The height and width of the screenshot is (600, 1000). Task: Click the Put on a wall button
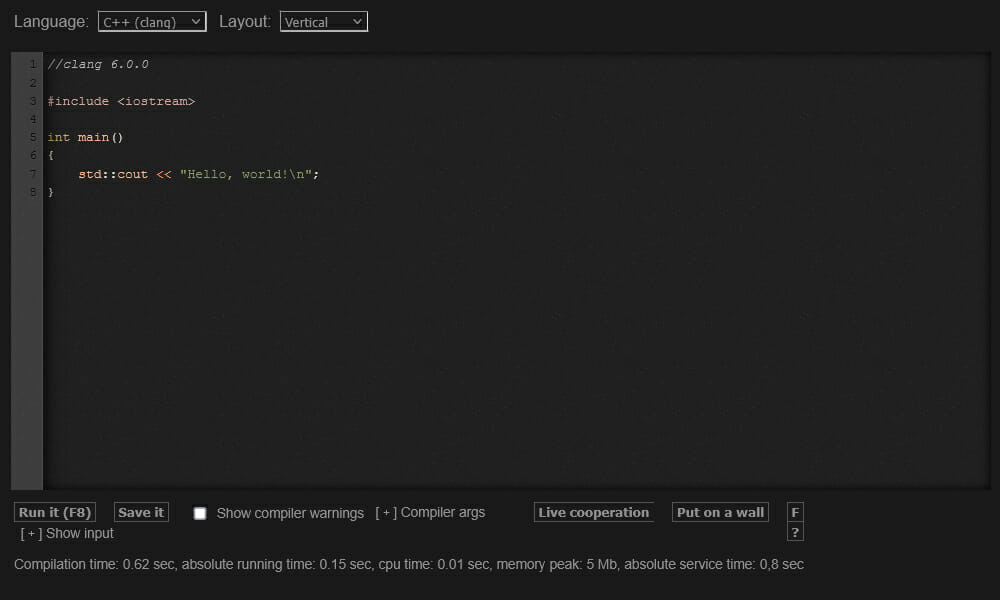coord(720,512)
